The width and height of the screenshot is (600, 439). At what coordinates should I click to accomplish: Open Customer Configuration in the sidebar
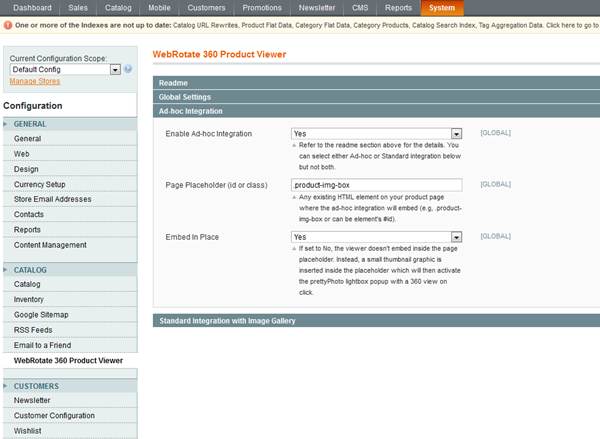point(55,415)
